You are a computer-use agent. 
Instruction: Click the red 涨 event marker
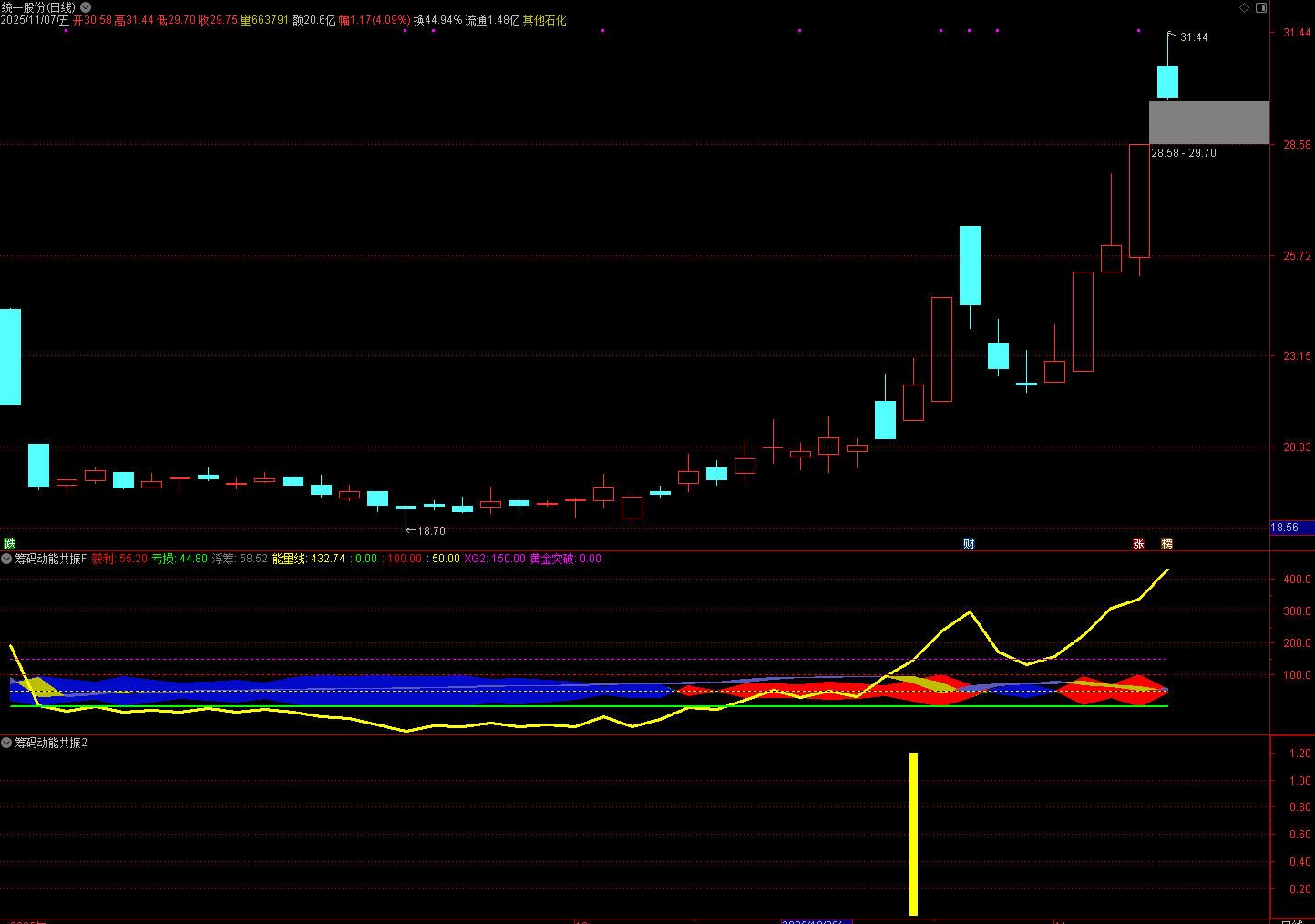(1138, 543)
